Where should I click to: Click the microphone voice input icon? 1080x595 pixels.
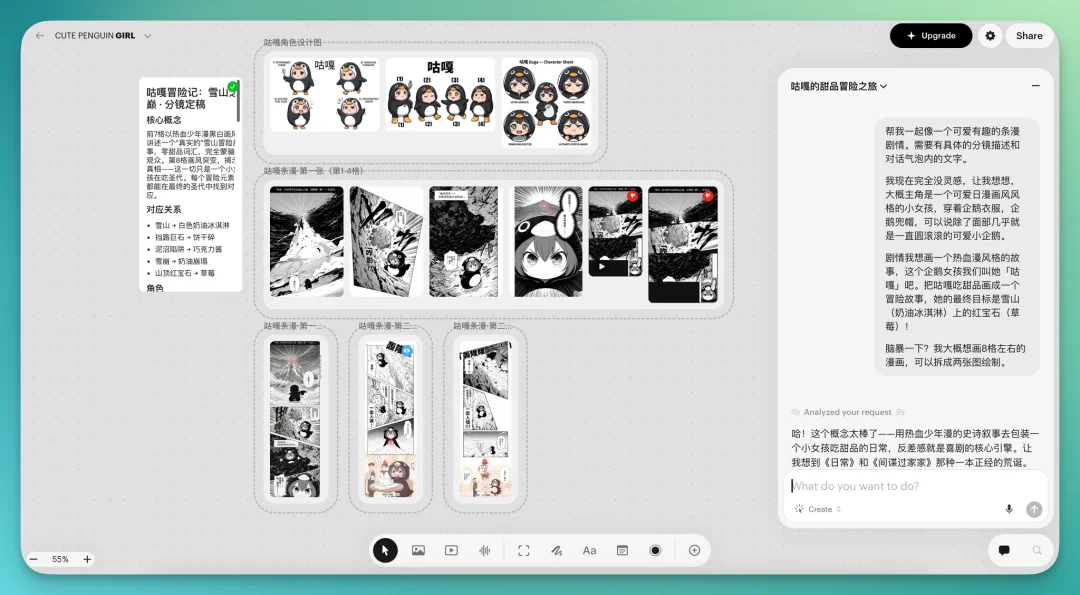(1009, 509)
